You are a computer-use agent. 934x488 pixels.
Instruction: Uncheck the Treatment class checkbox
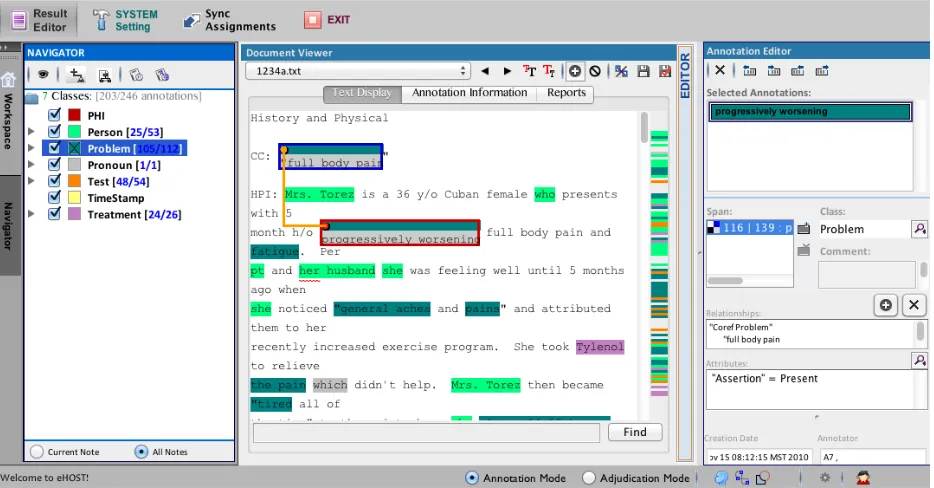pyautogui.click(x=54, y=213)
